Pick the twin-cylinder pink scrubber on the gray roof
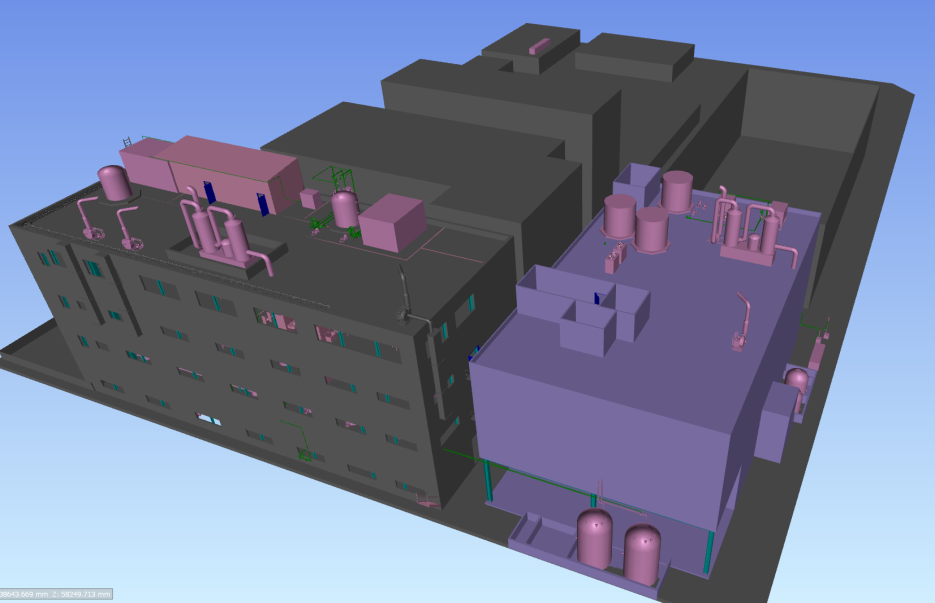The width and height of the screenshot is (935, 603). click(x=218, y=234)
